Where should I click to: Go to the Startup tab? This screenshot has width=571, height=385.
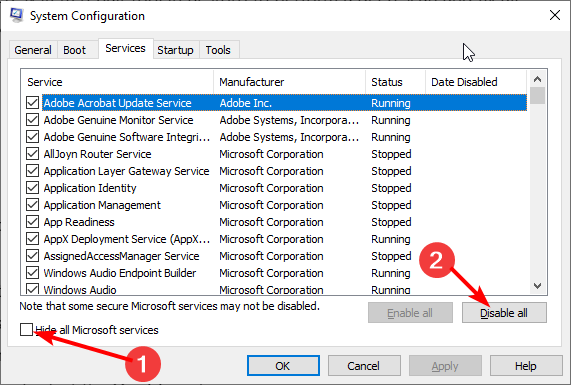click(175, 50)
